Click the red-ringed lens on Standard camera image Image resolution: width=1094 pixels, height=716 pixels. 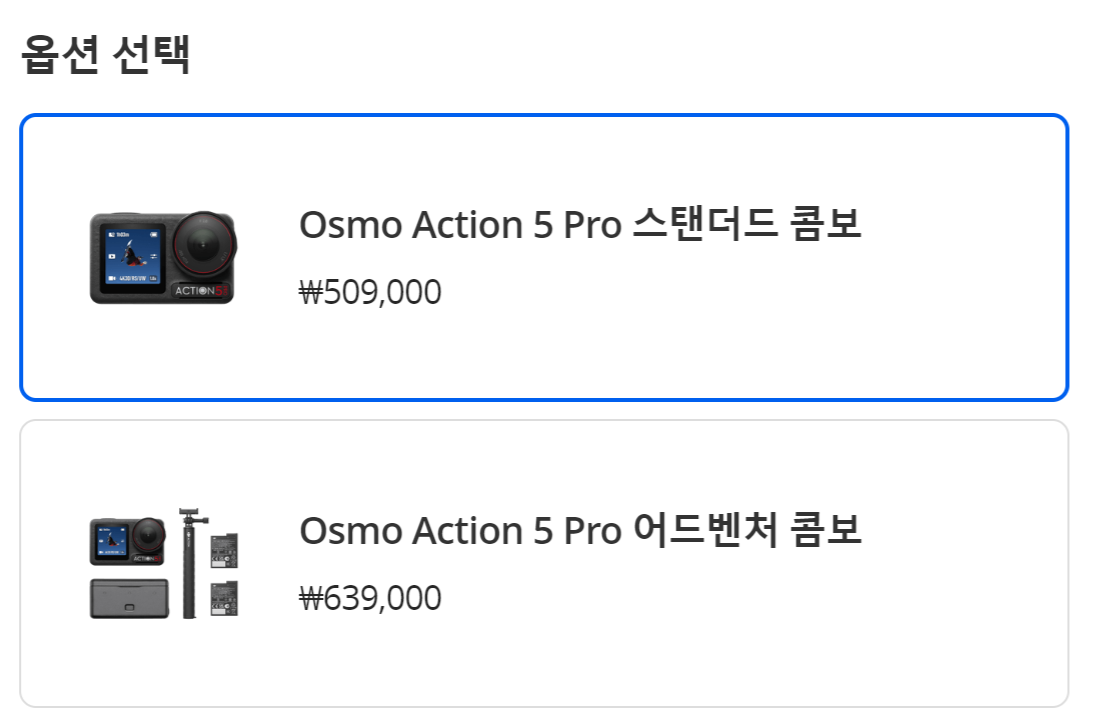204,246
